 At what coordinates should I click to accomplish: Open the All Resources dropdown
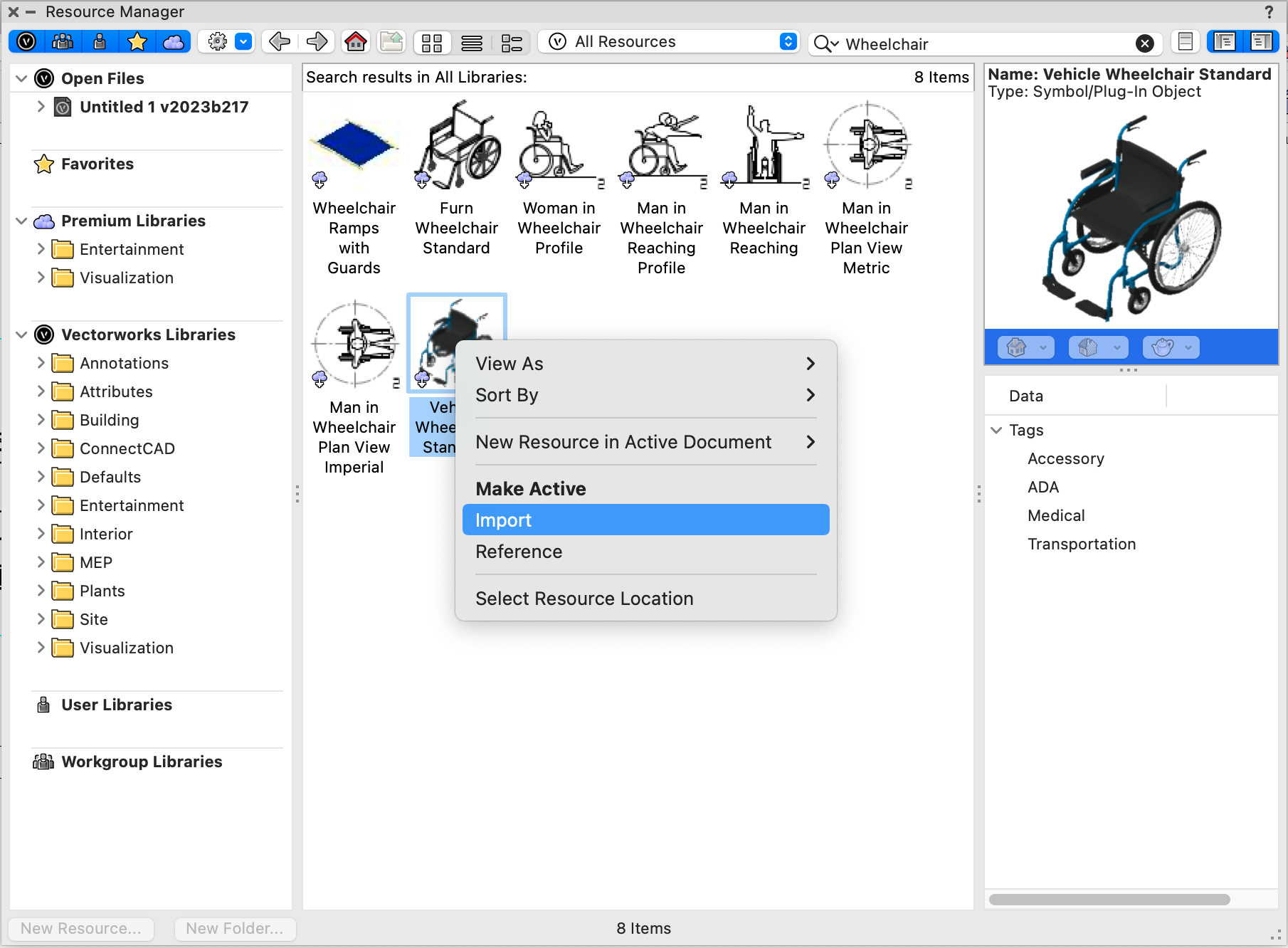[667, 41]
